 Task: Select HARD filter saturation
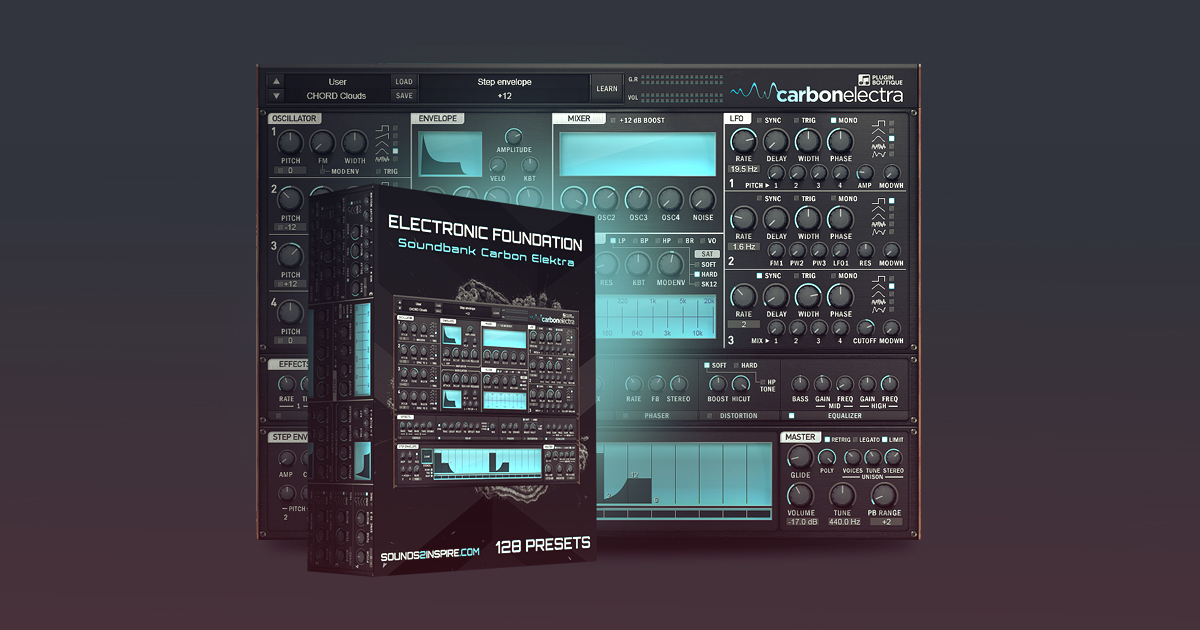pyautogui.click(x=696, y=274)
